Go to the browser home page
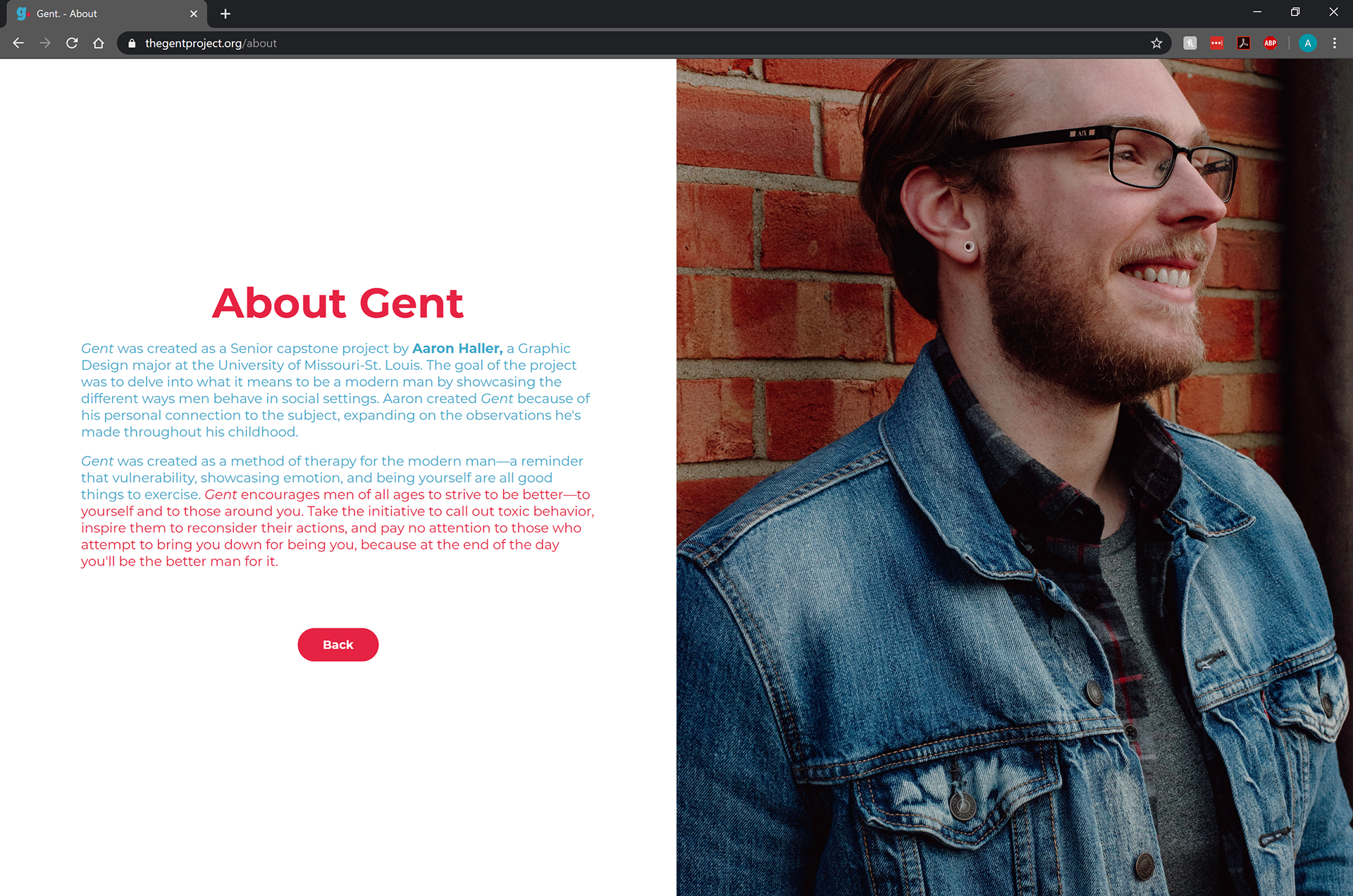This screenshot has width=1353, height=896. (99, 43)
